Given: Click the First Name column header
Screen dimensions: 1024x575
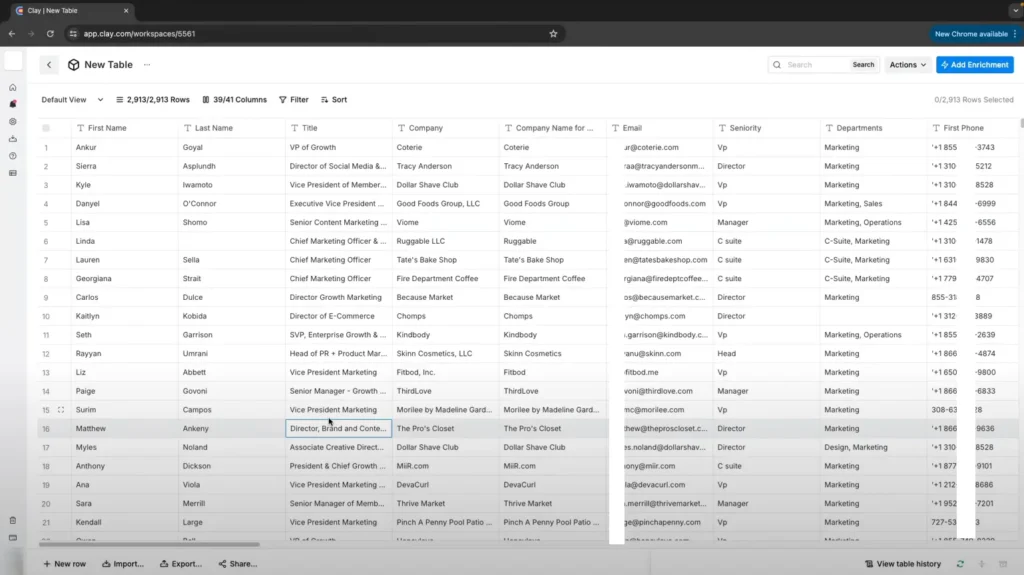Looking at the screenshot, I should point(125,128).
